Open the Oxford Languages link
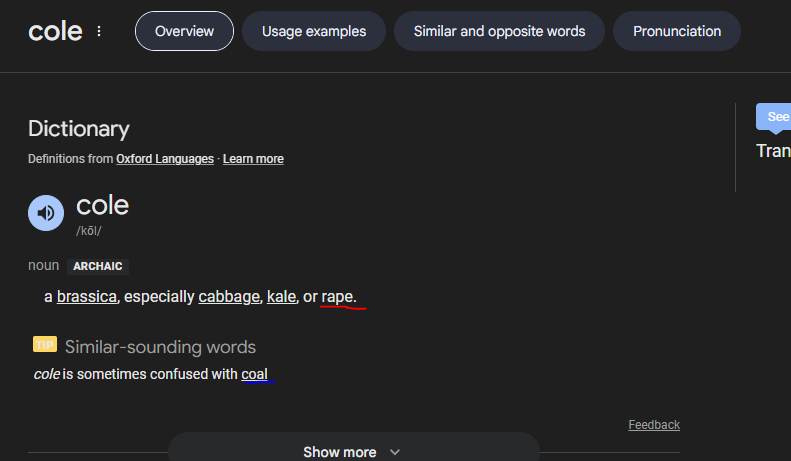 click(165, 159)
